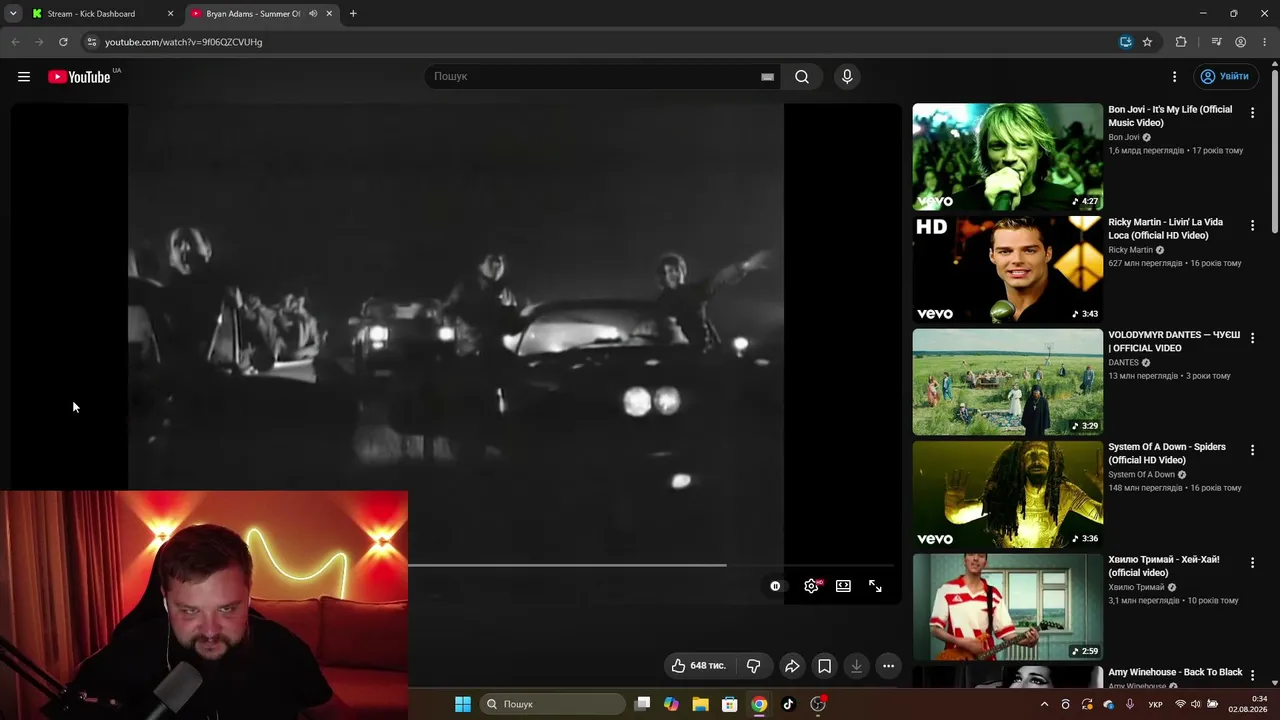Share the video
The width and height of the screenshot is (1280, 720).
(x=792, y=666)
